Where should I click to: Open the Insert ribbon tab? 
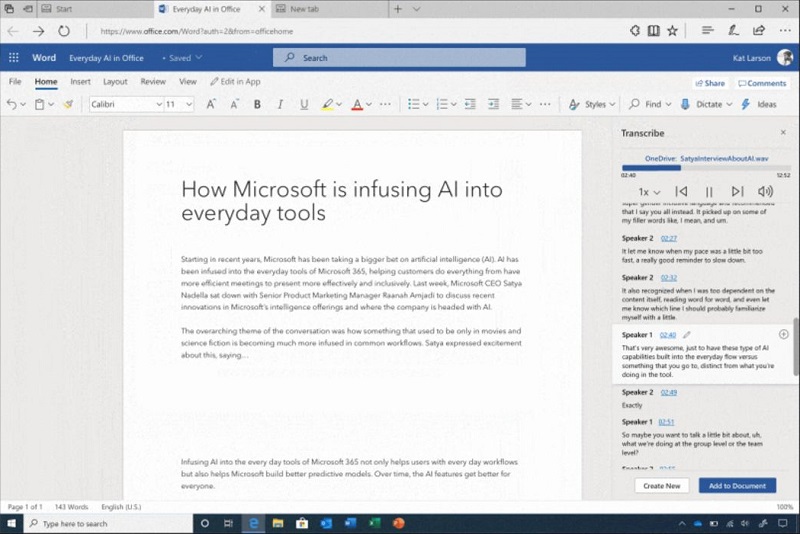(x=80, y=82)
